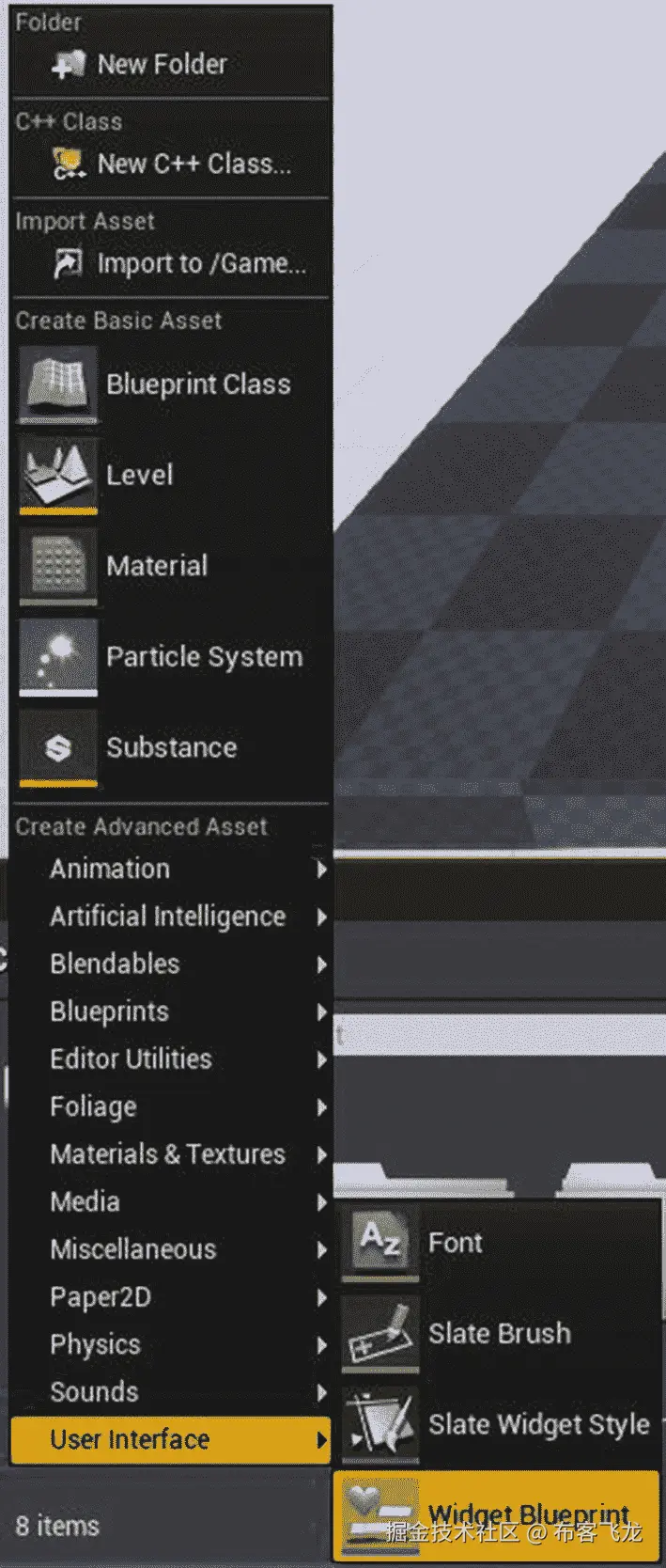Image resolution: width=666 pixels, height=1568 pixels.
Task: Select the Substance asset icon
Action: [58, 747]
